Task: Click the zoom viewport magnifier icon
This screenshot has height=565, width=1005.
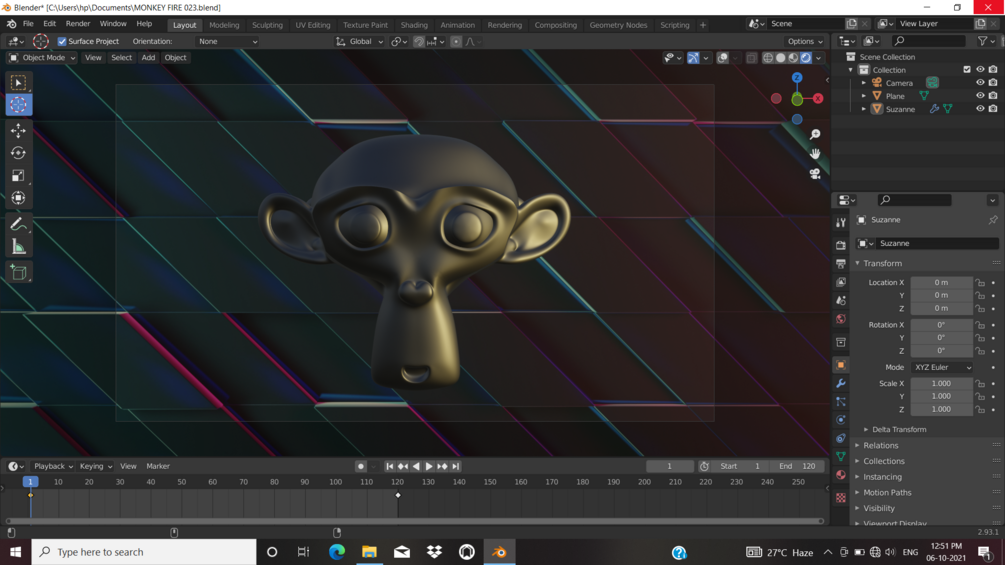Action: coord(815,135)
